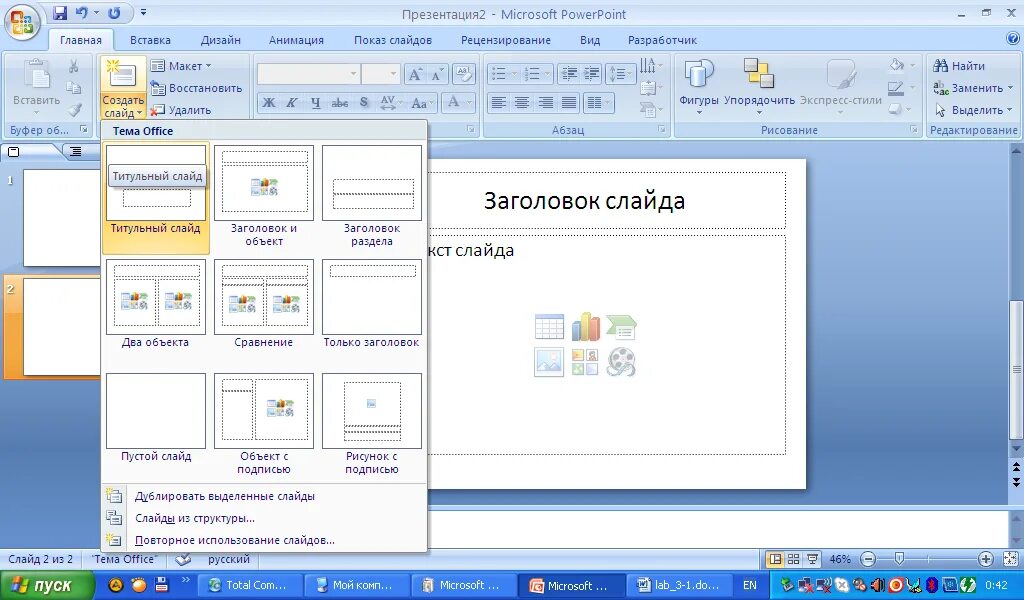Choose Только заголовок layout
The width and height of the screenshot is (1024, 600).
click(372, 304)
